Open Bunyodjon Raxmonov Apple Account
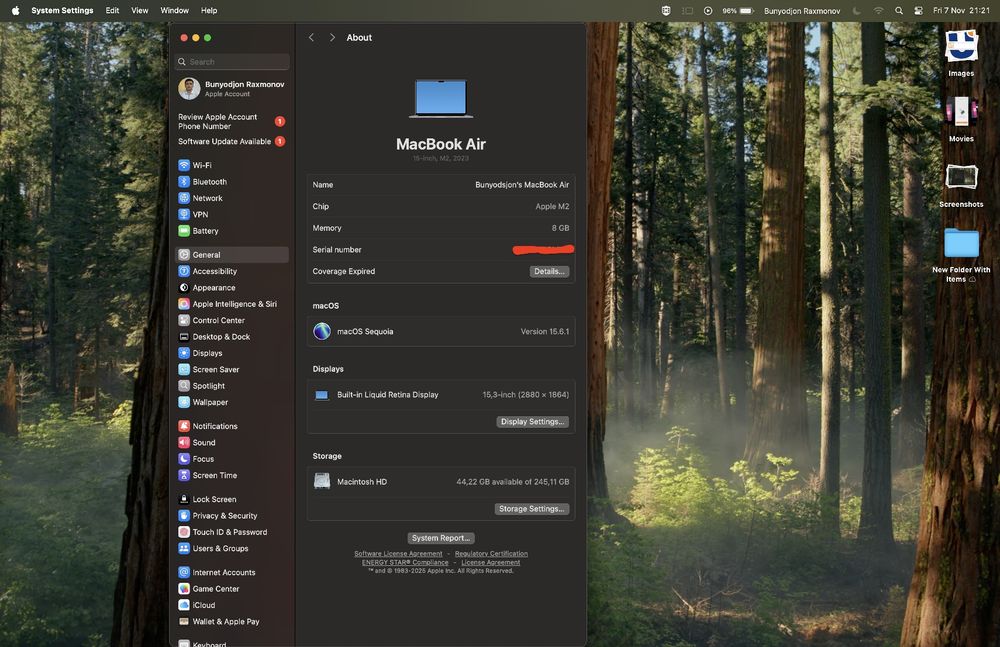The height and width of the screenshot is (647, 1000). pyautogui.click(x=232, y=89)
